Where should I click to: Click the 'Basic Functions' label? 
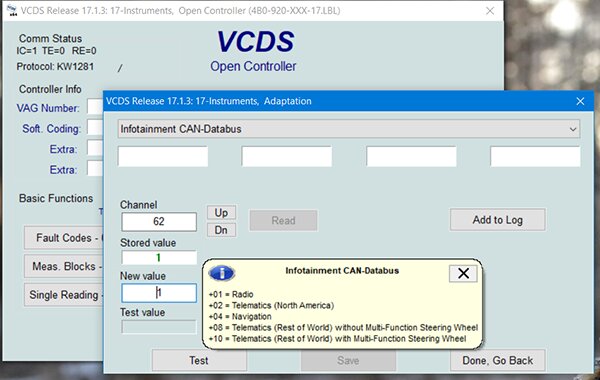[56, 198]
